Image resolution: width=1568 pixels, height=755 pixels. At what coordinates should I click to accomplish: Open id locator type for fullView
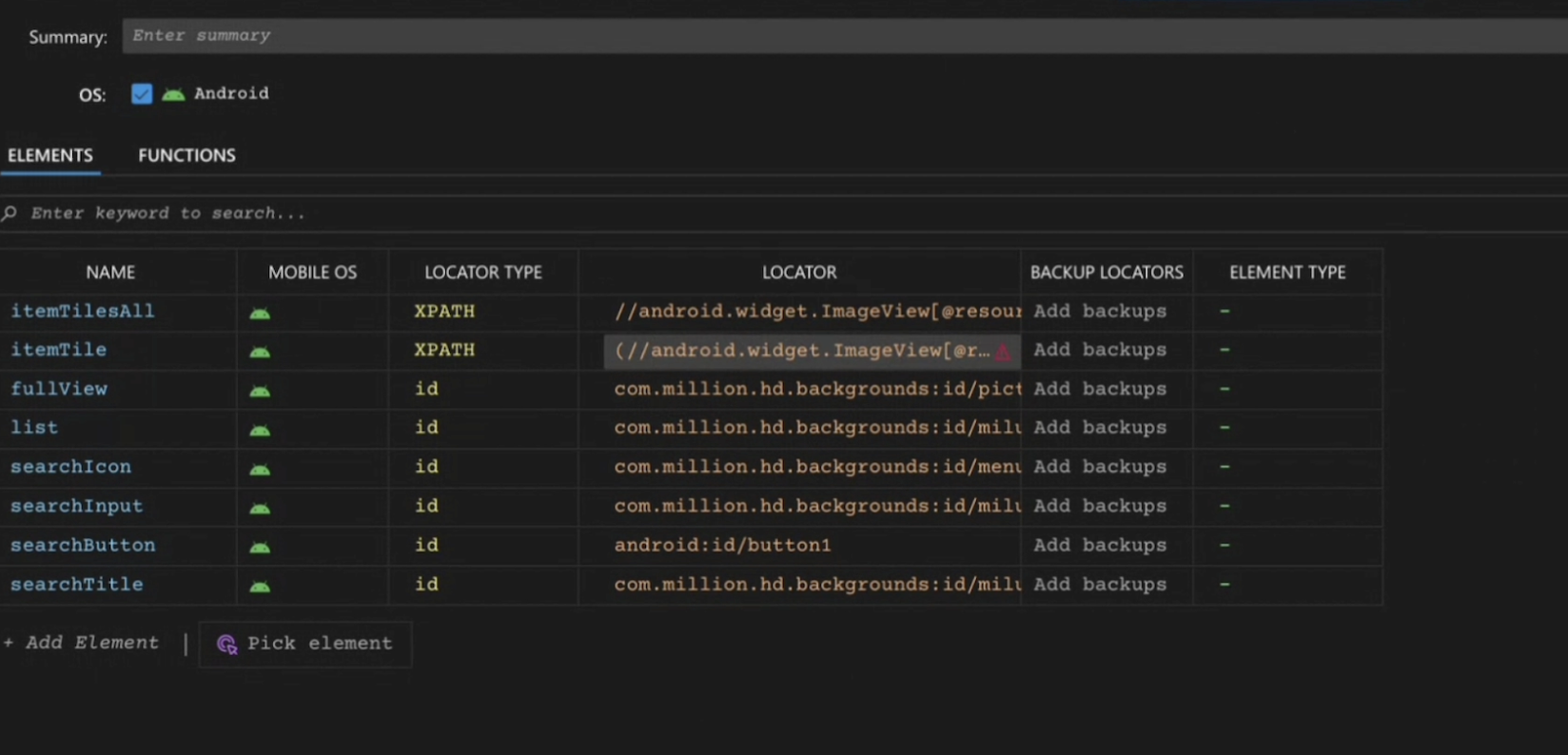[x=426, y=389]
